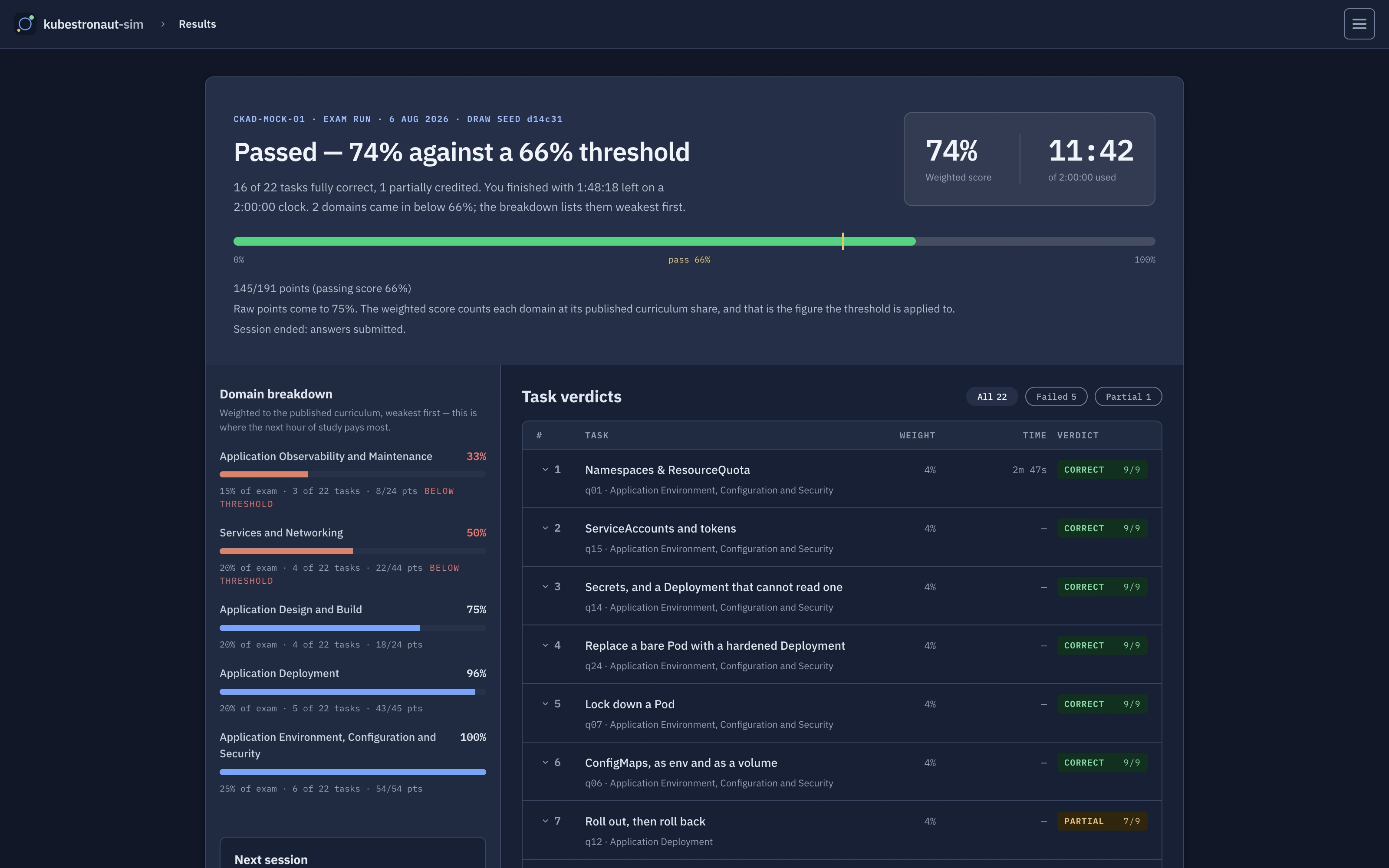Click the breadcrumb chevron separator

pos(163,24)
